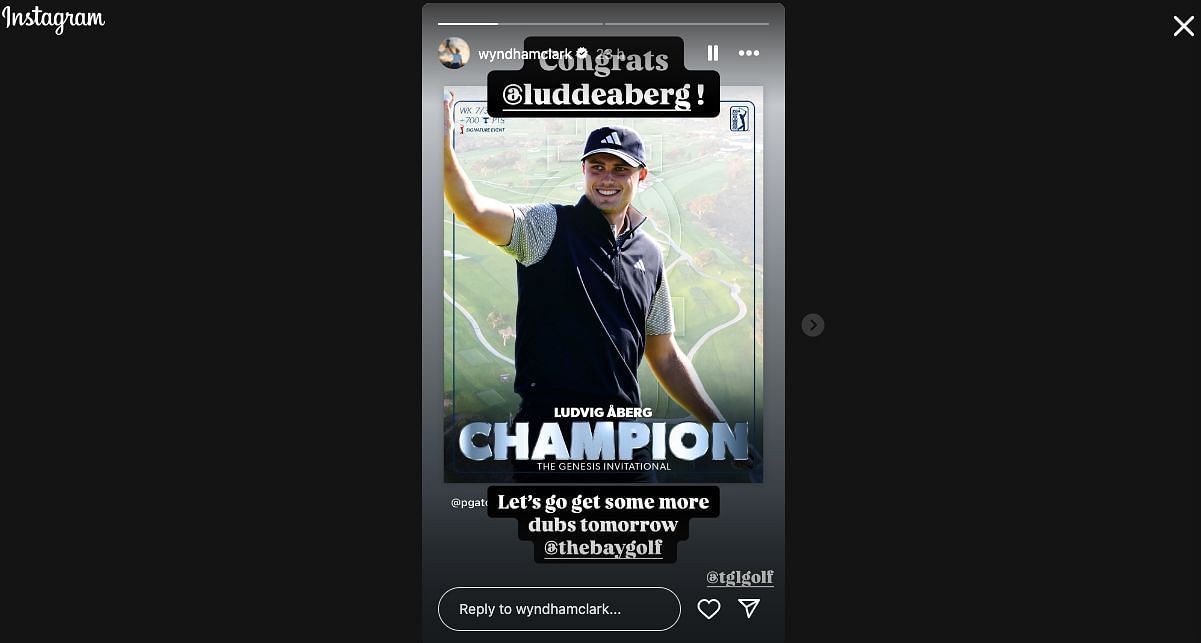The width and height of the screenshot is (1201, 643).
Task: Share the story via paper plane icon
Action: (749, 608)
